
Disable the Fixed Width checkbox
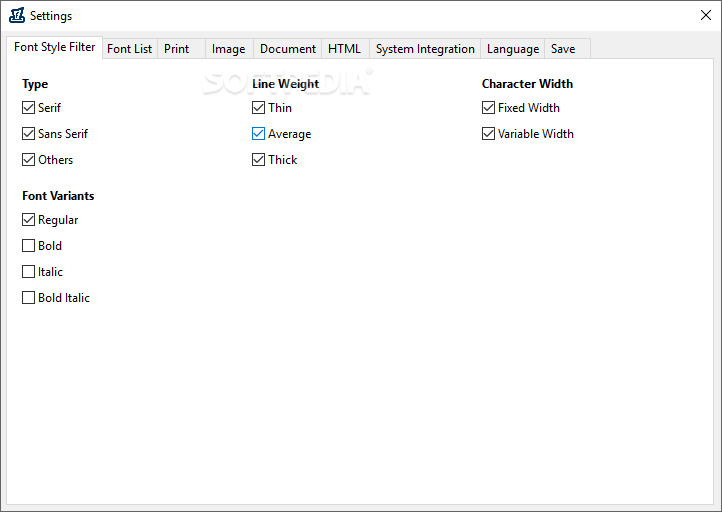(x=488, y=108)
